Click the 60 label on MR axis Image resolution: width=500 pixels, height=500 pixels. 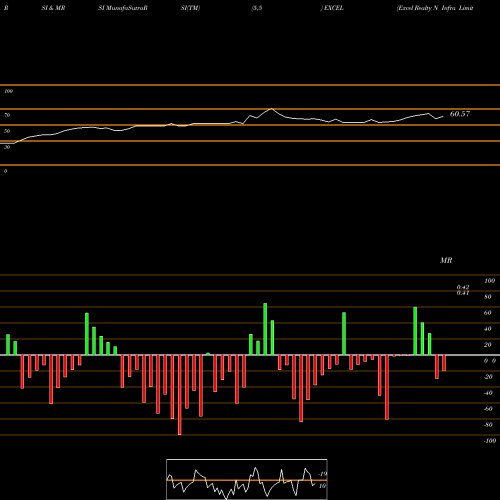pos(488,313)
